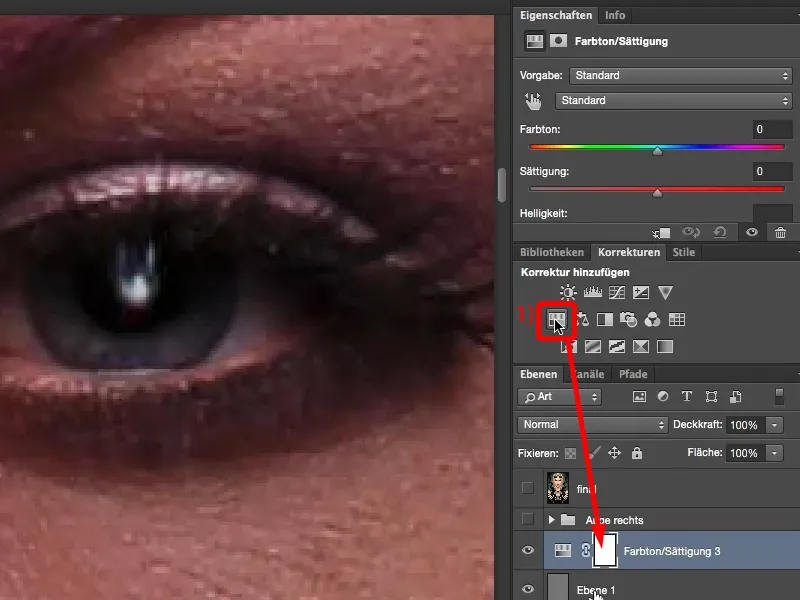
Task: Open the Normal blend mode dropdown
Action: pos(592,424)
